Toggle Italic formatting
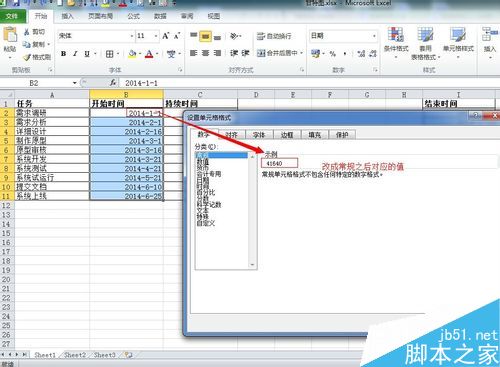The width and height of the screenshot is (500, 367). pyautogui.click(x=75, y=54)
